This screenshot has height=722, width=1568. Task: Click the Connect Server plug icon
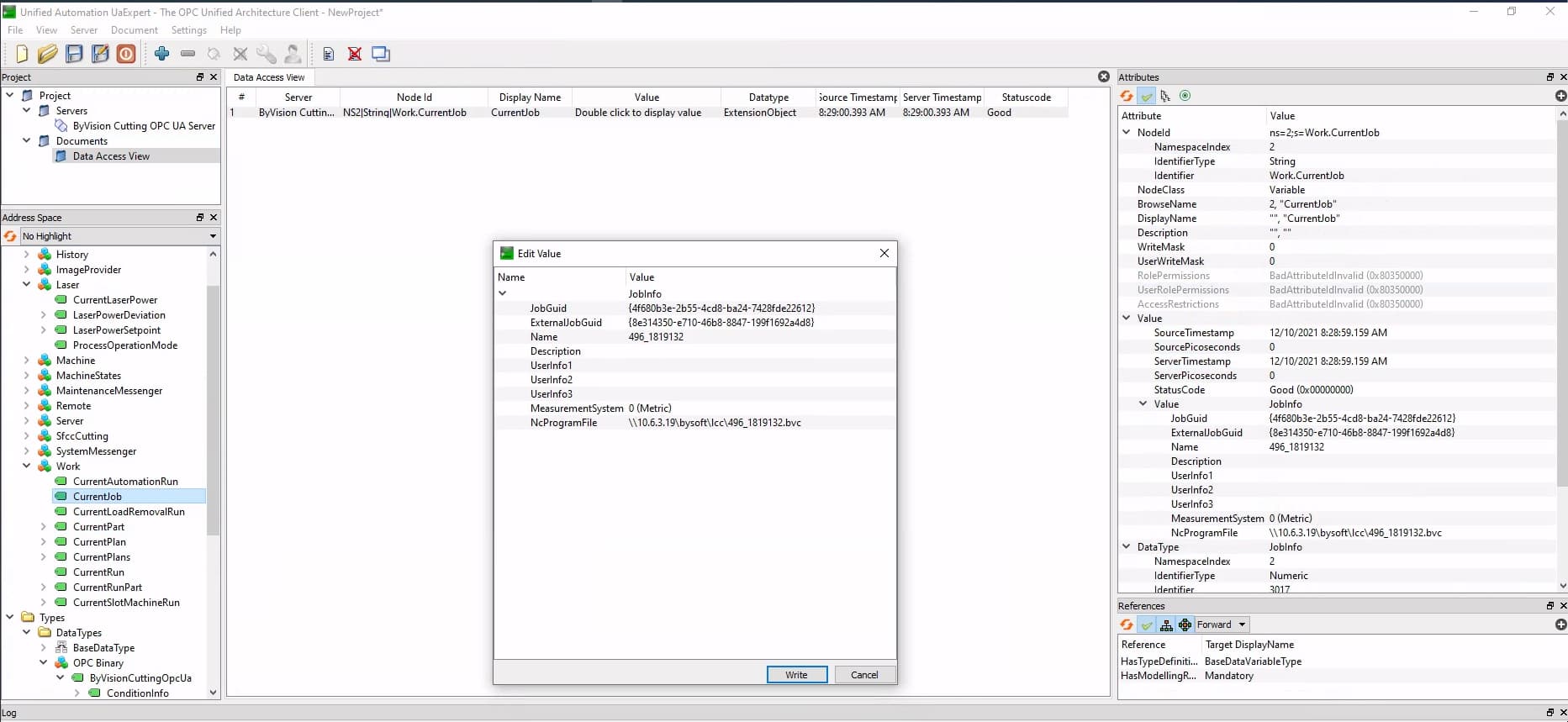[x=214, y=54]
